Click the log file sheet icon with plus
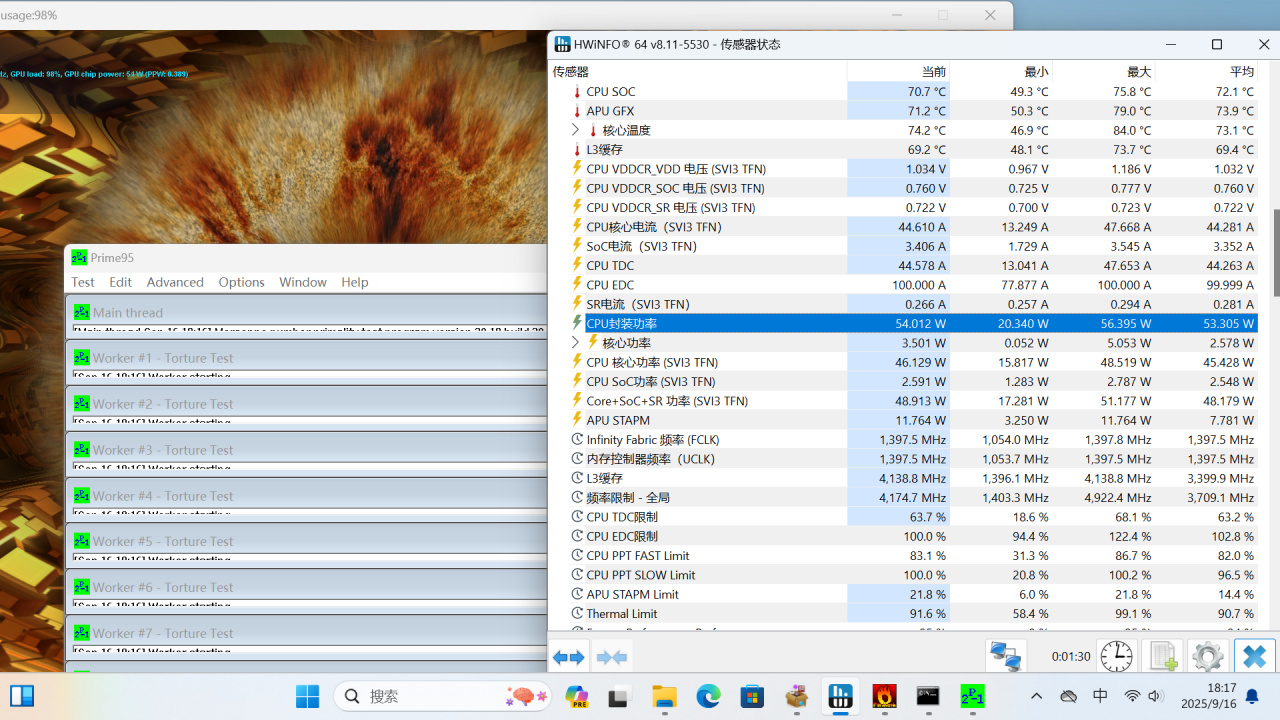Viewport: 1280px width, 720px height. tap(1162, 657)
